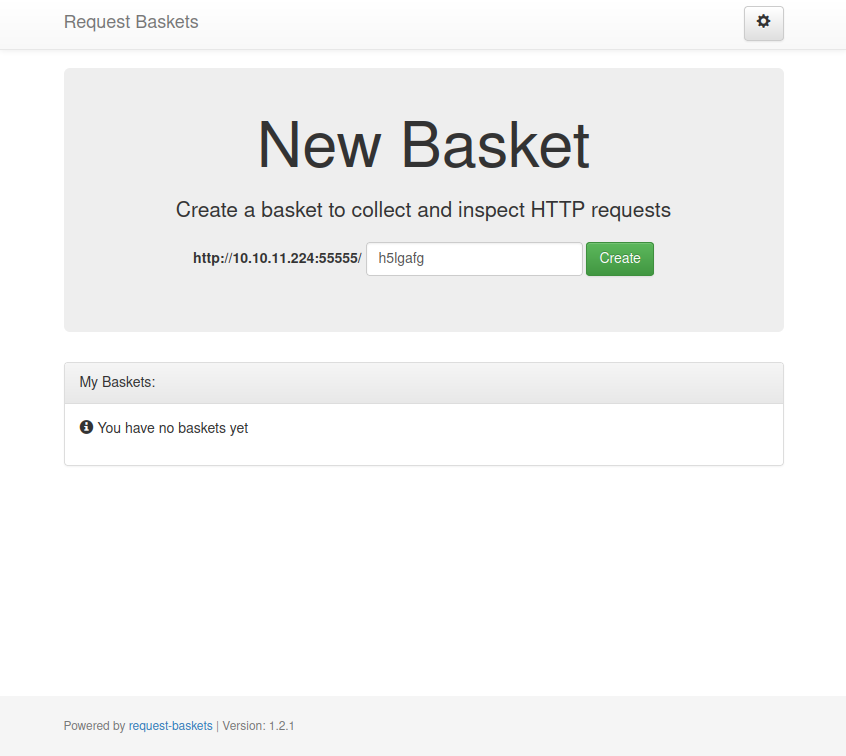Click empty gray area below the Create button
This screenshot has height=756, width=846.
tap(620, 303)
